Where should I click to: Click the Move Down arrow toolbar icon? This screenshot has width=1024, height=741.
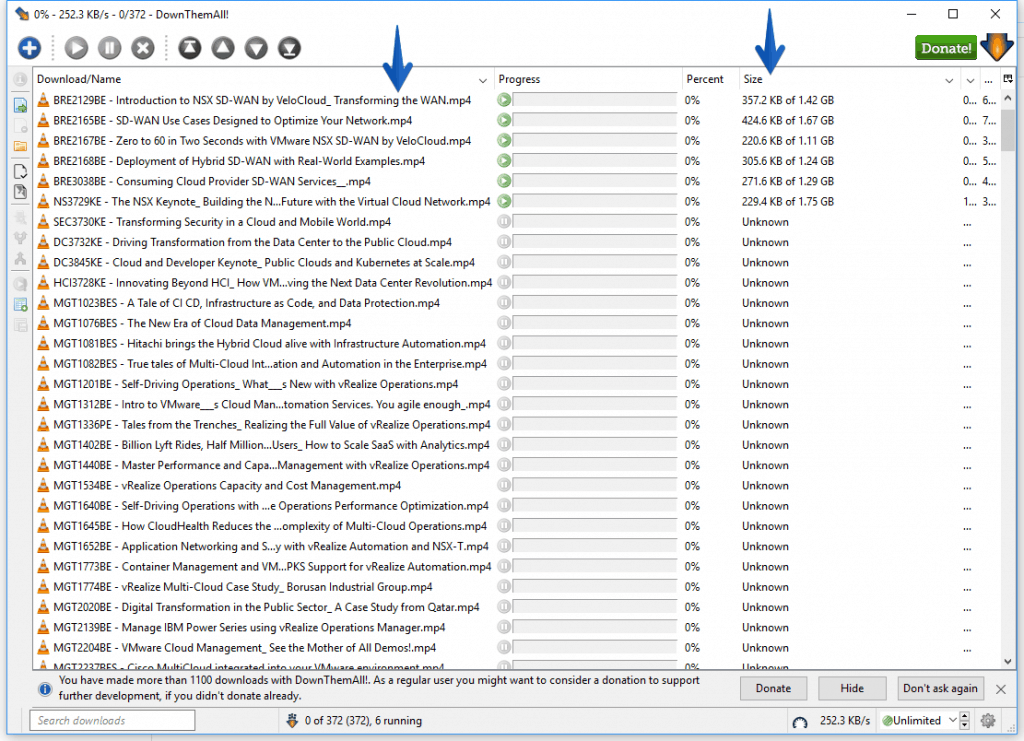click(256, 47)
